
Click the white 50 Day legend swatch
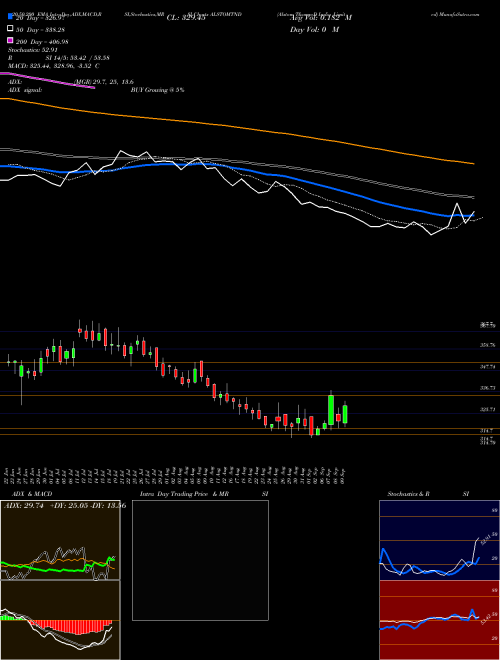click(x=11, y=29)
